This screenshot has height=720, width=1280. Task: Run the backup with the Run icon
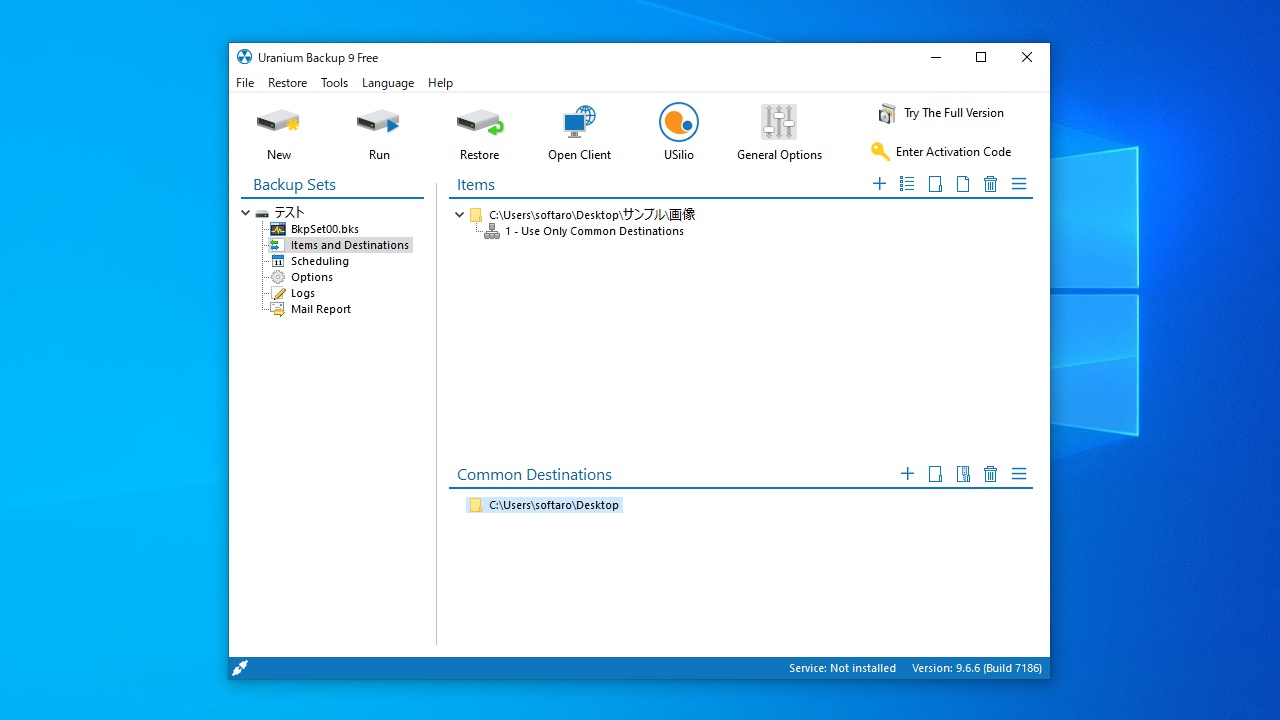379,122
